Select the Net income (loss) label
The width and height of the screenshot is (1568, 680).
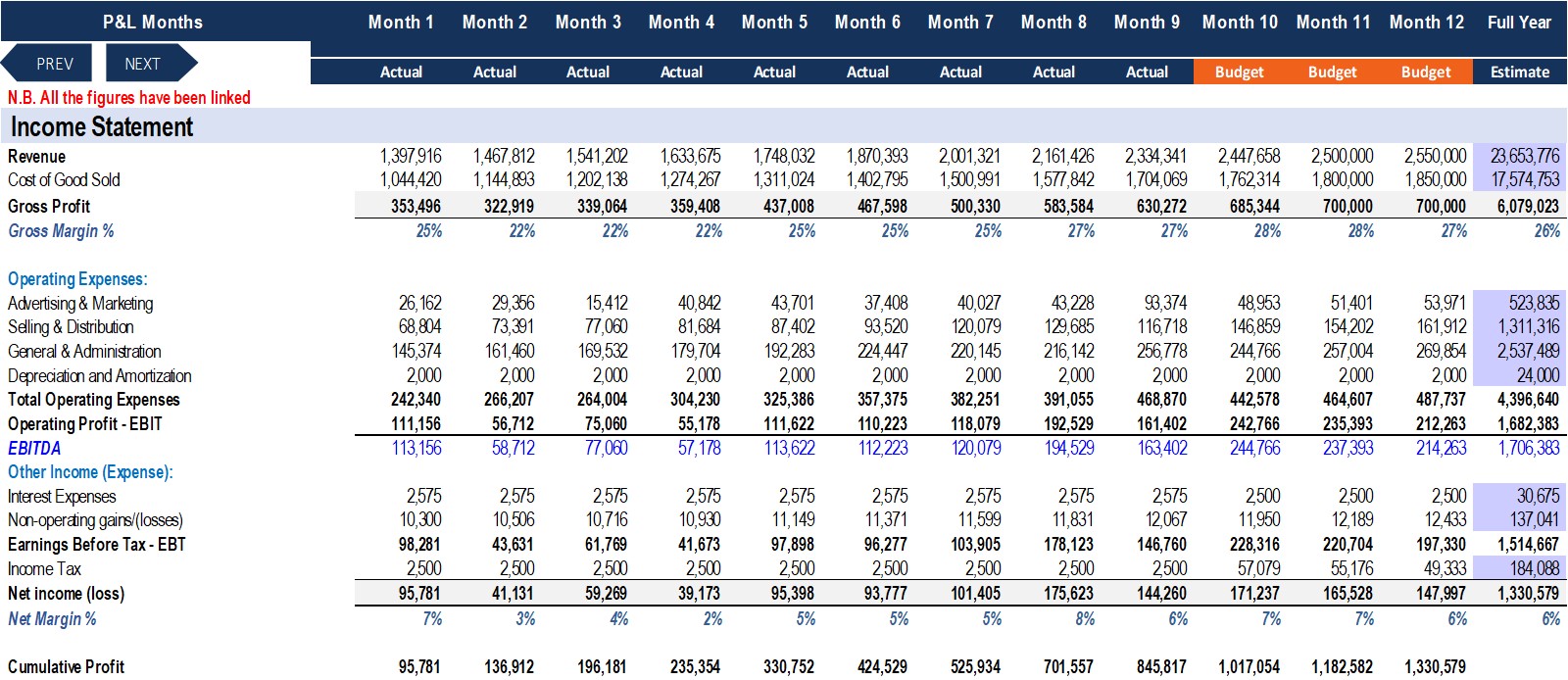[x=66, y=594]
